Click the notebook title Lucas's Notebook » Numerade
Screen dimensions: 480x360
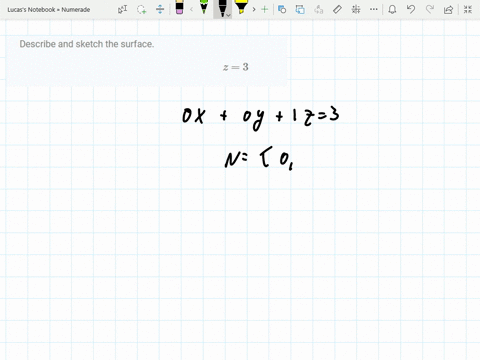pyautogui.click(x=49, y=10)
